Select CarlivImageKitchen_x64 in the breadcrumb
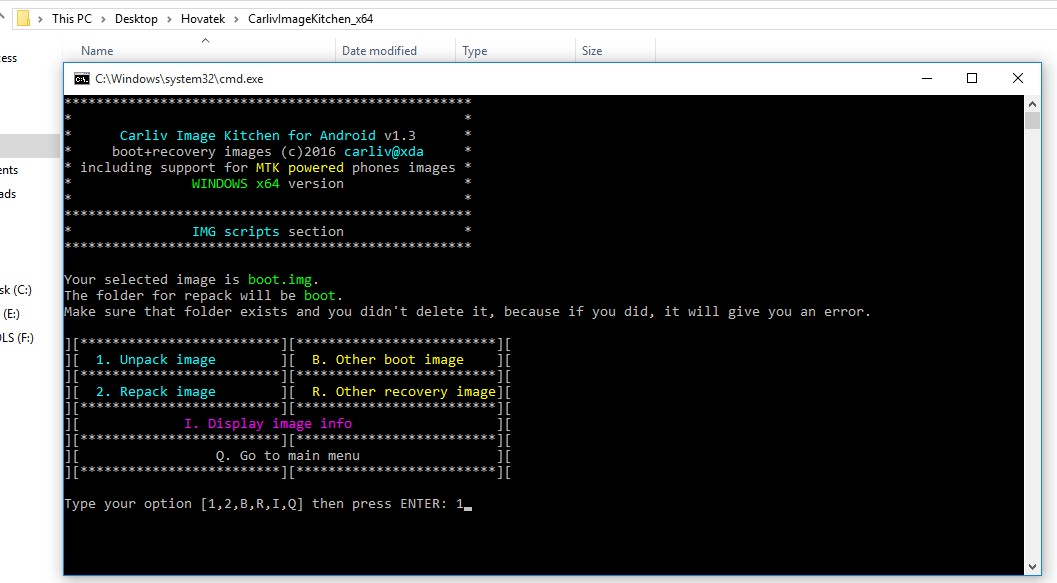The image size is (1057, 583). pos(310,19)
